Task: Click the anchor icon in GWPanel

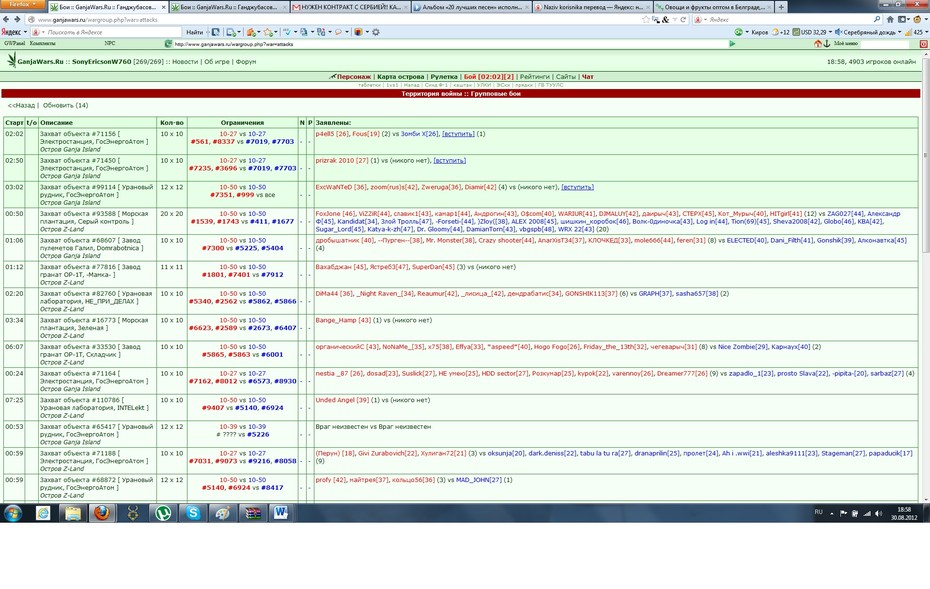Action: click(x=827, y=44)
